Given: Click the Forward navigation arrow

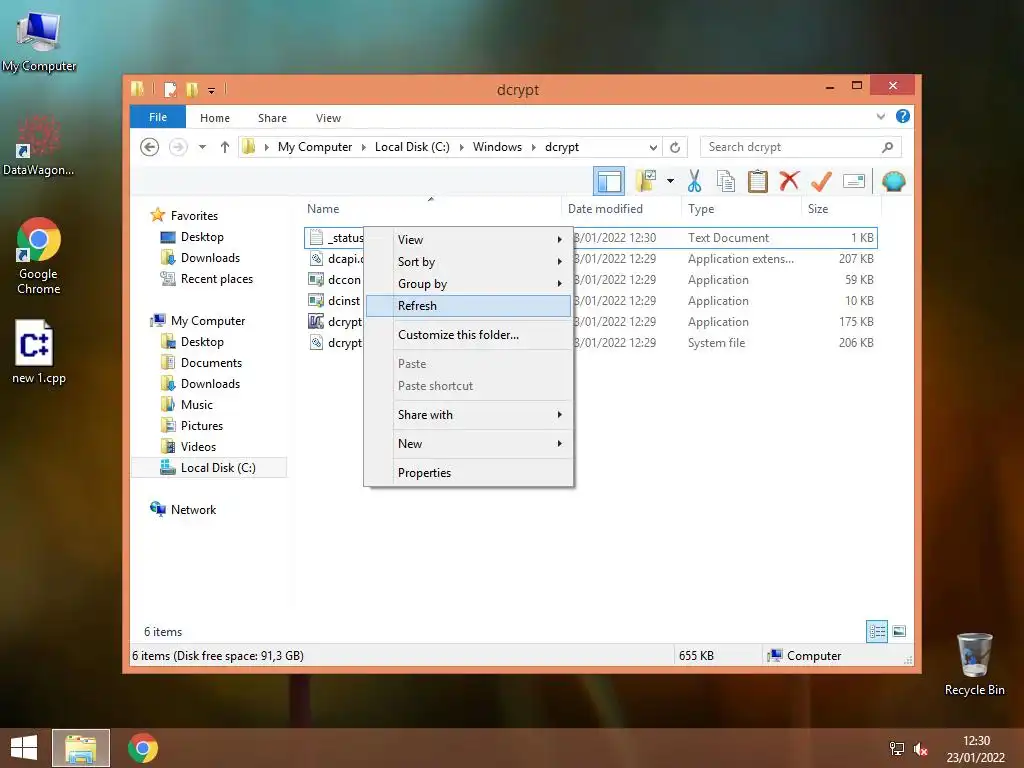Looking at the screenshot, I should pyautogui.click(x=178, y=147).
